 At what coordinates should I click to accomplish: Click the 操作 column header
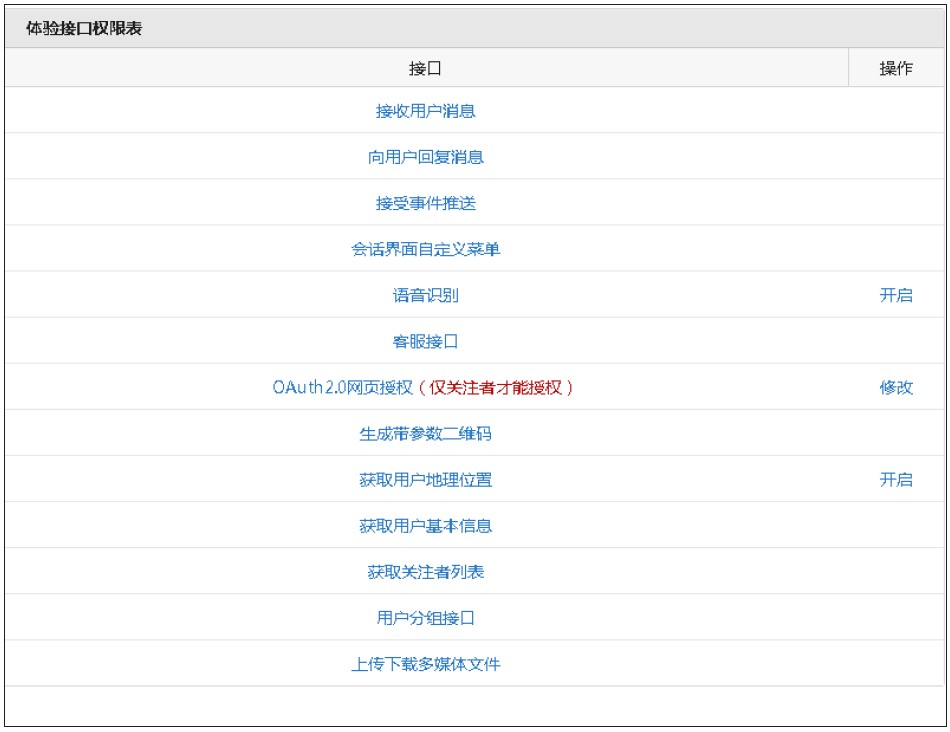coord(896,68)
